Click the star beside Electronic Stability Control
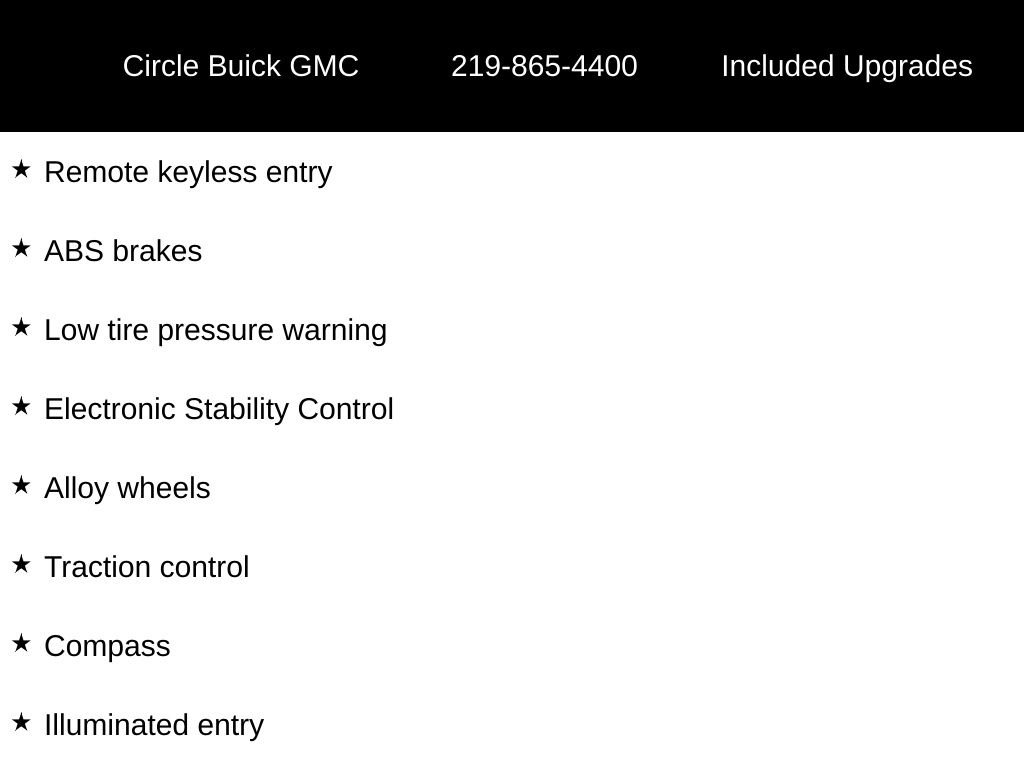Screen dimensions: 1024x768 click(x=21, y=406)
